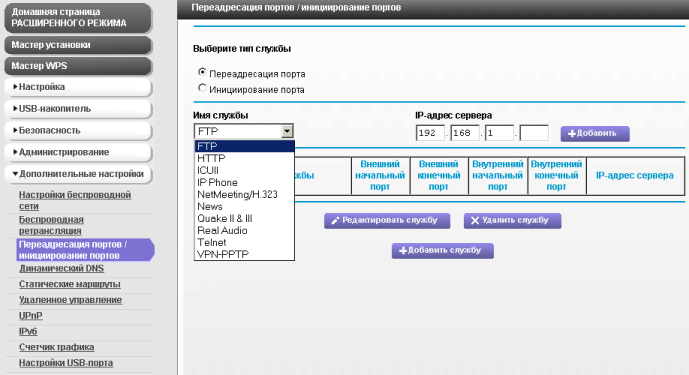
Task: Choose IP Phone in the service list
Action: [x=244, y=182]
